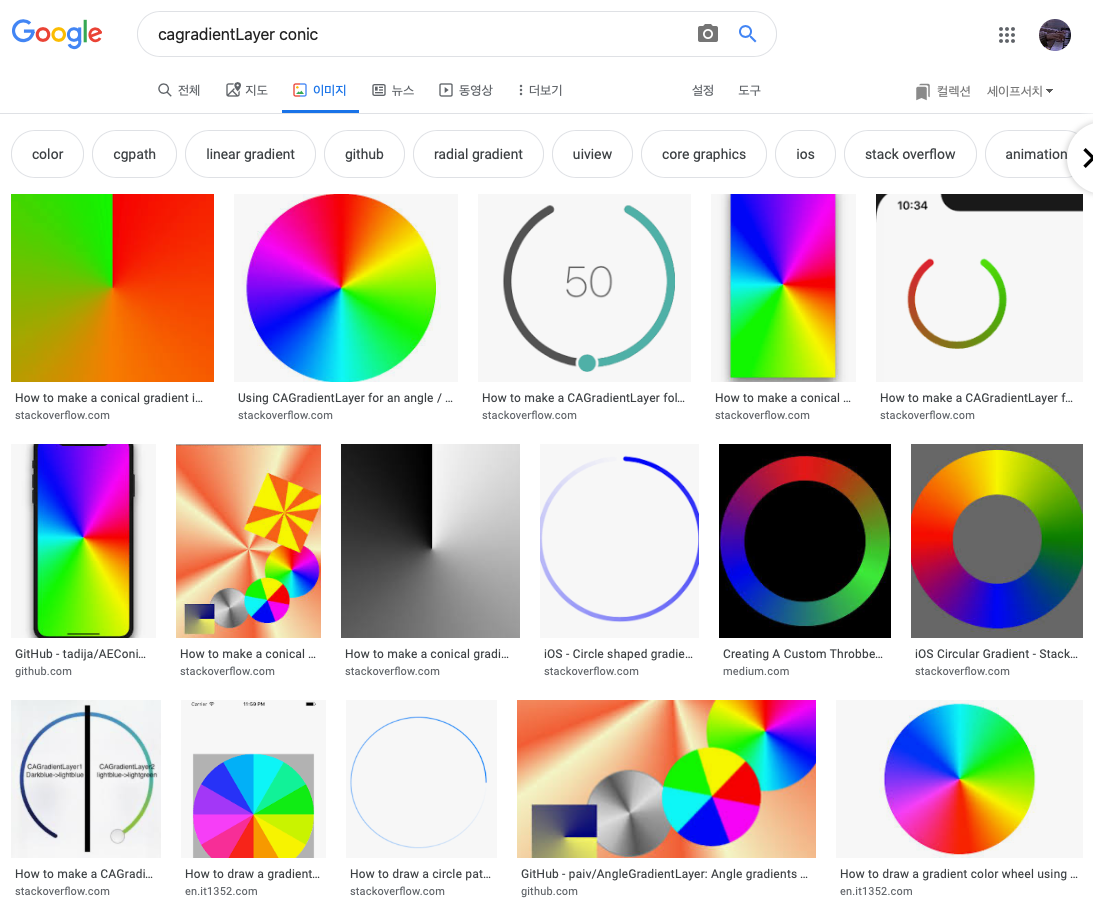The width and height of the screenshot is (1093, 904).
Task: Open 'How to make a CAGradientLayer fol...' title
Action: click(x=583, y=397)
